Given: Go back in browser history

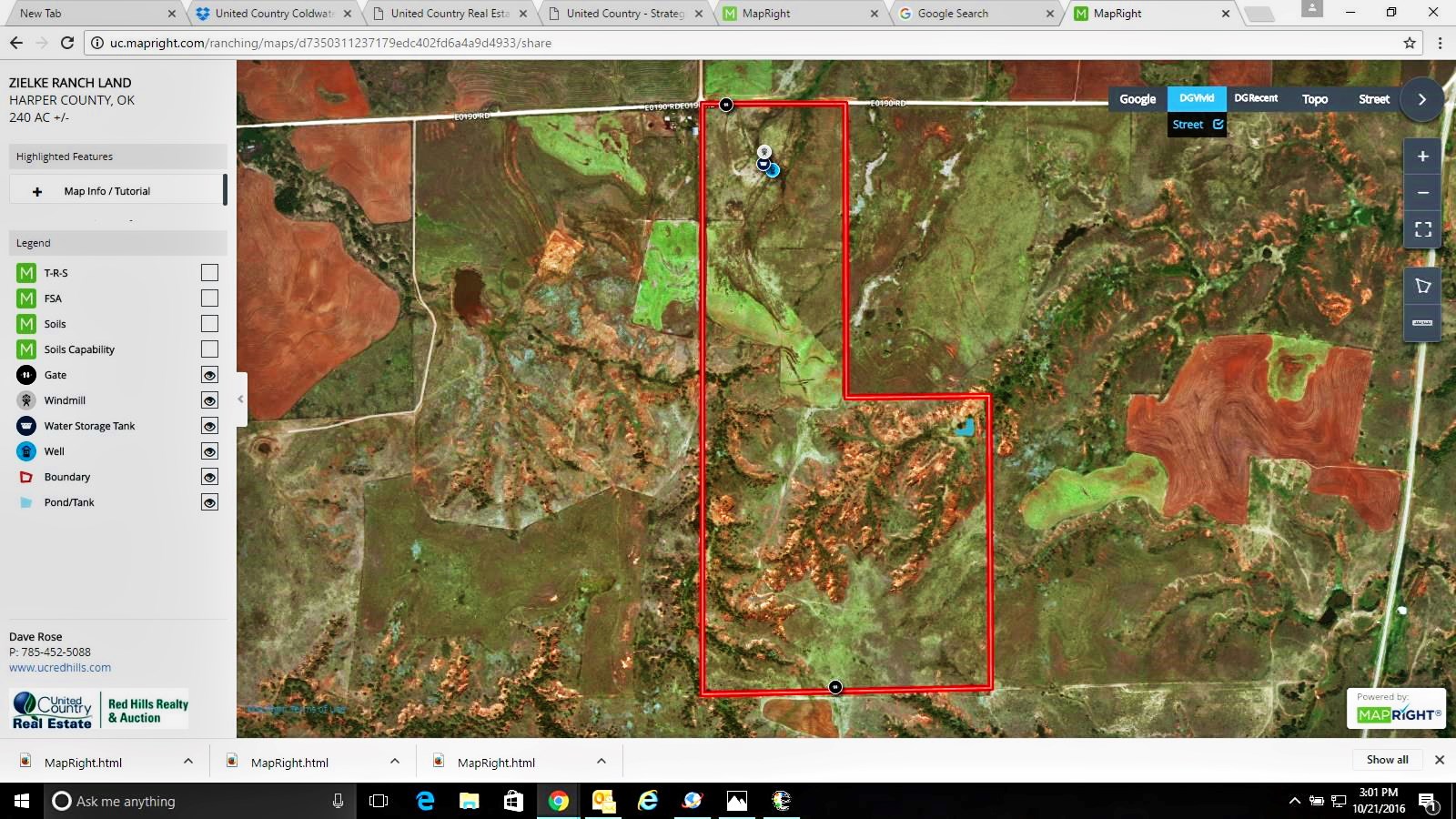Looking at the screenshot, I should point(16,43).
